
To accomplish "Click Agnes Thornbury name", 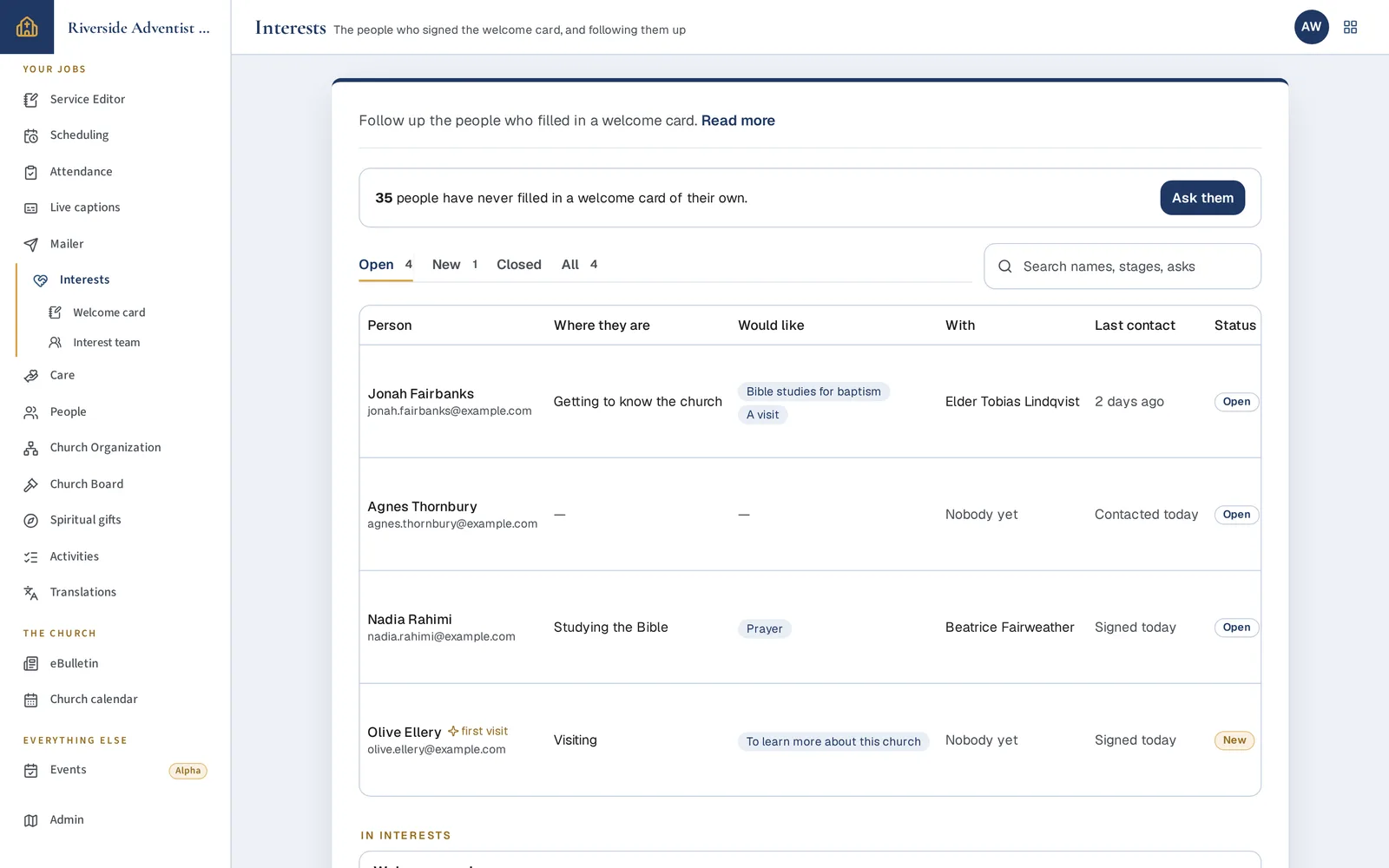I will click(422, 507).
